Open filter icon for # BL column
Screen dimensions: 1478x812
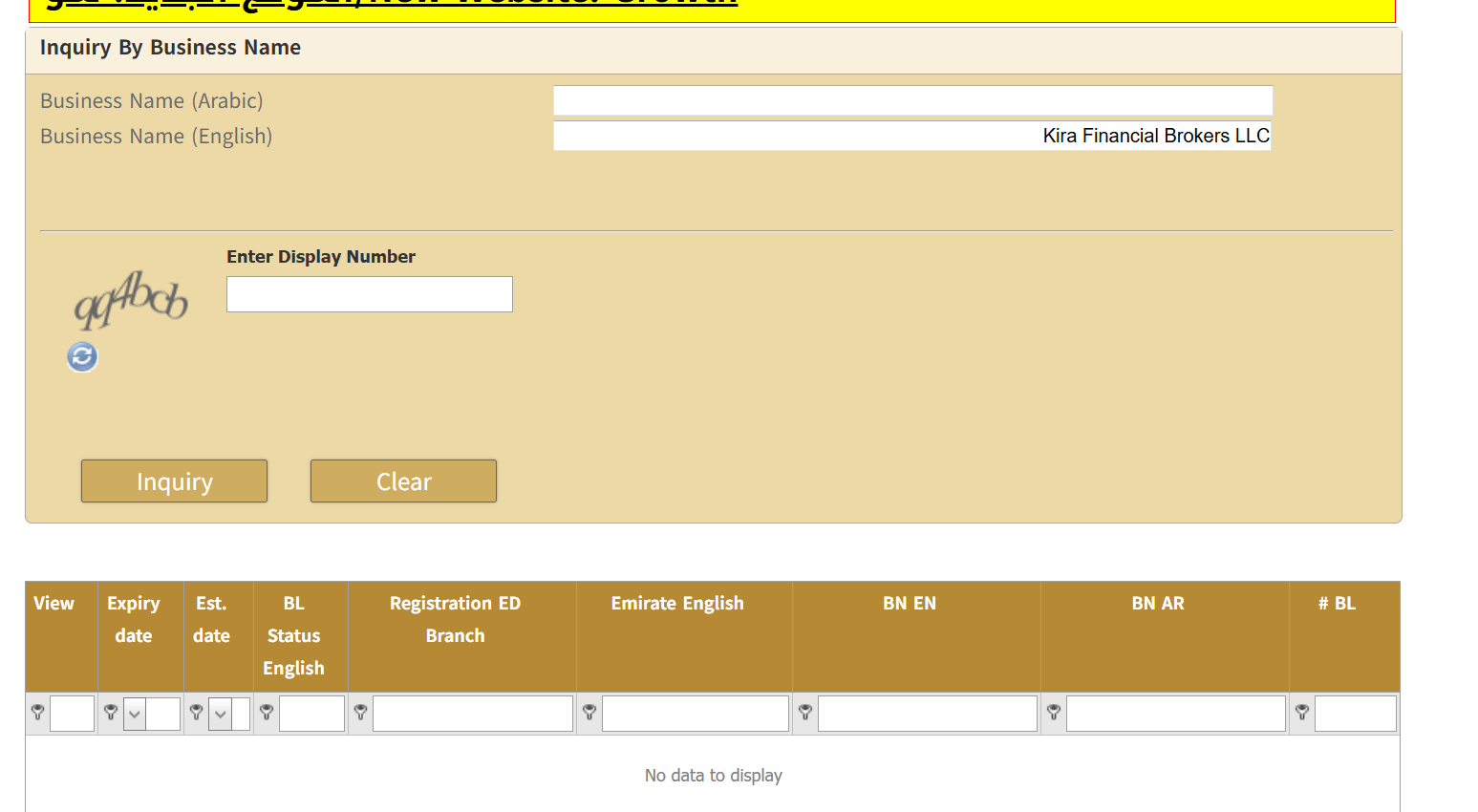[x=1302, y=713]
